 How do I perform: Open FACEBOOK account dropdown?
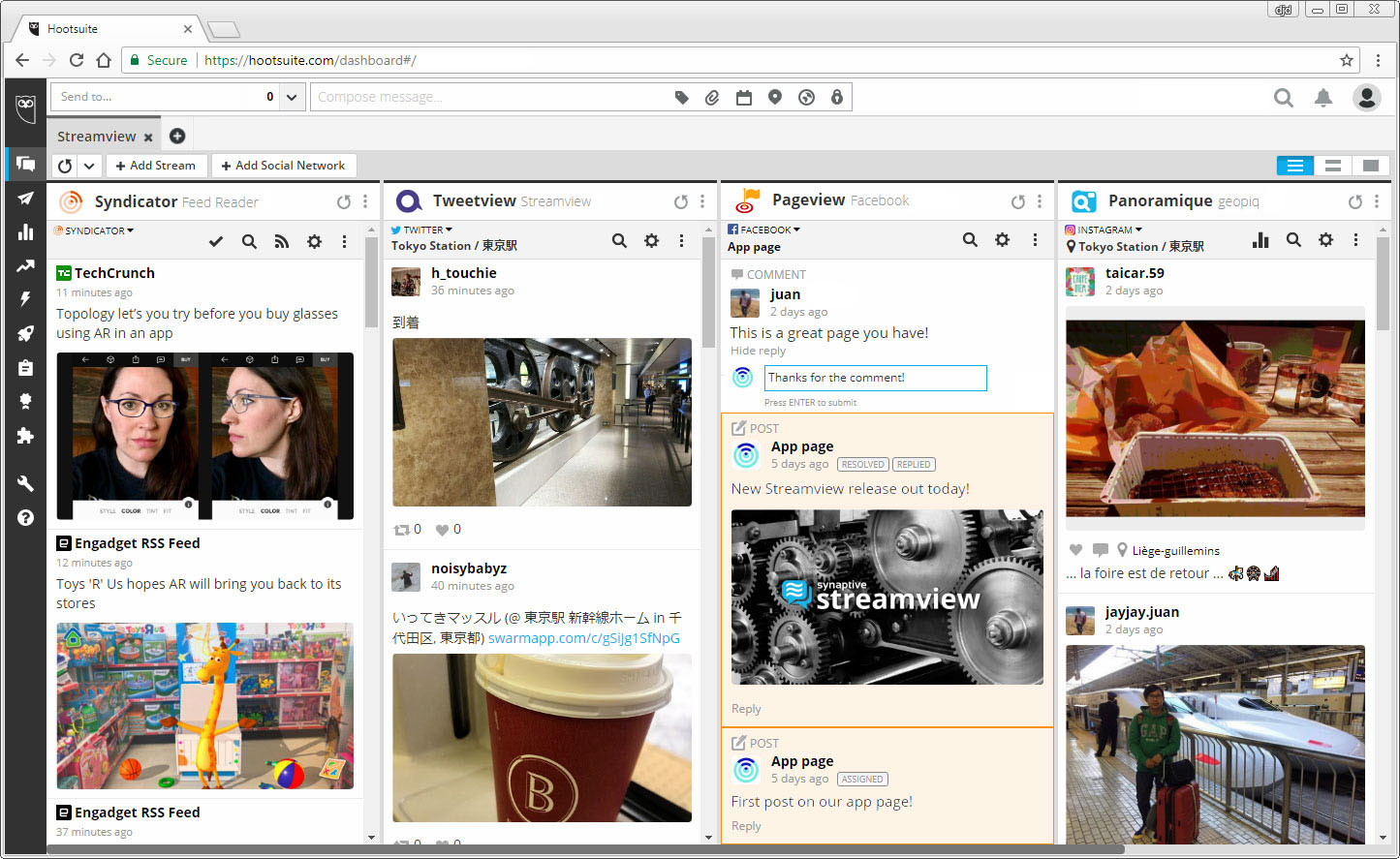click(x=763, y=230)
